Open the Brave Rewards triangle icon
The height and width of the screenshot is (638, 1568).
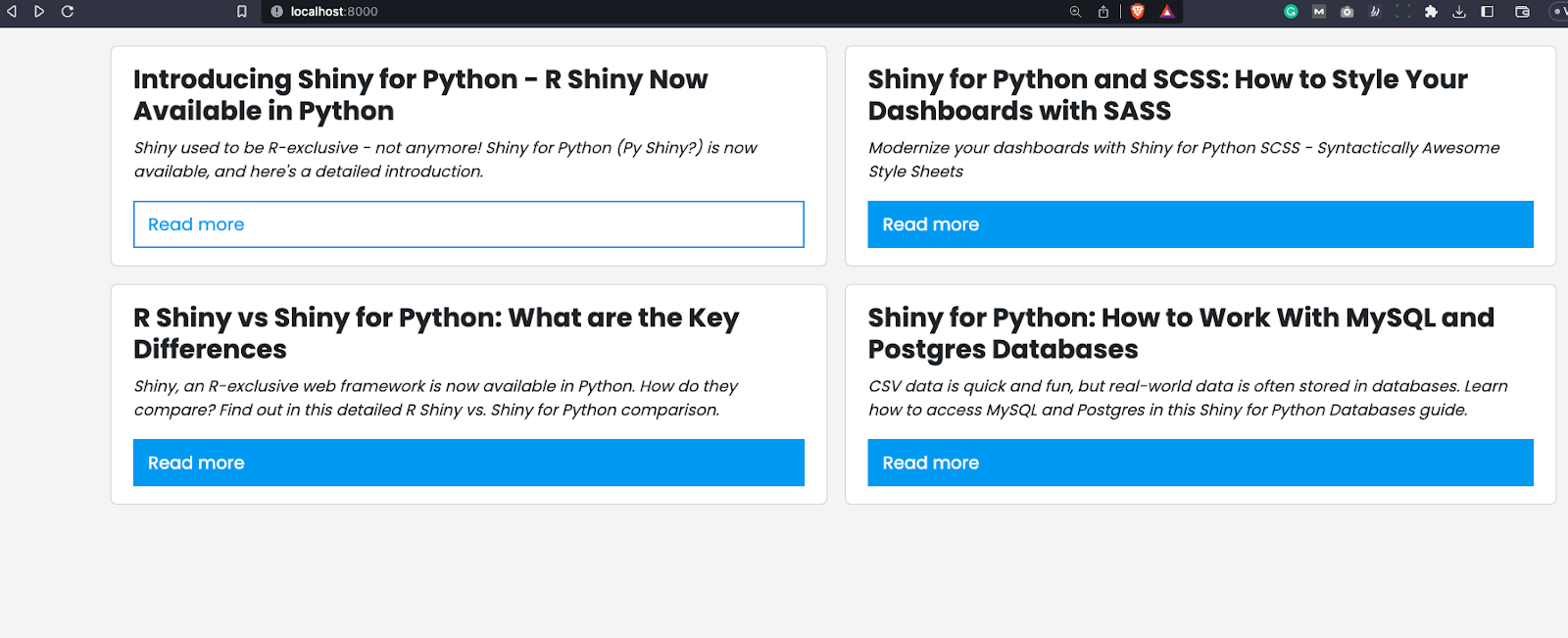pos(1167,12)
